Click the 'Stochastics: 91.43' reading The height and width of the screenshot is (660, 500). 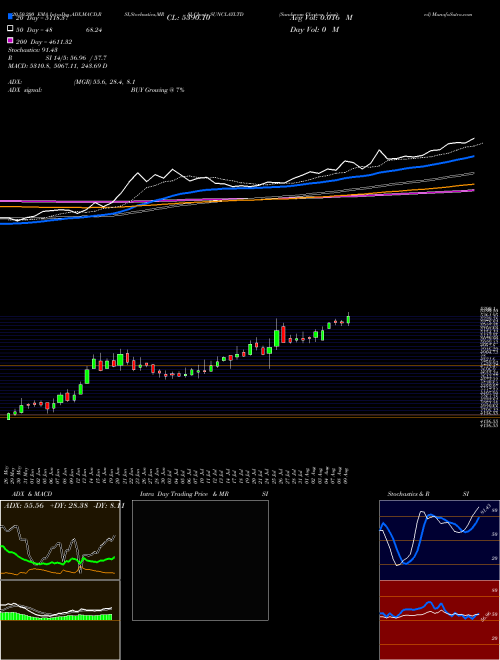point(33,50)
